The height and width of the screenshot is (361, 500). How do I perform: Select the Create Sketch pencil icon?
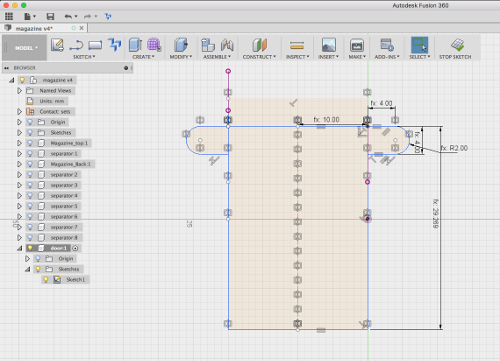tap(57, 45)
